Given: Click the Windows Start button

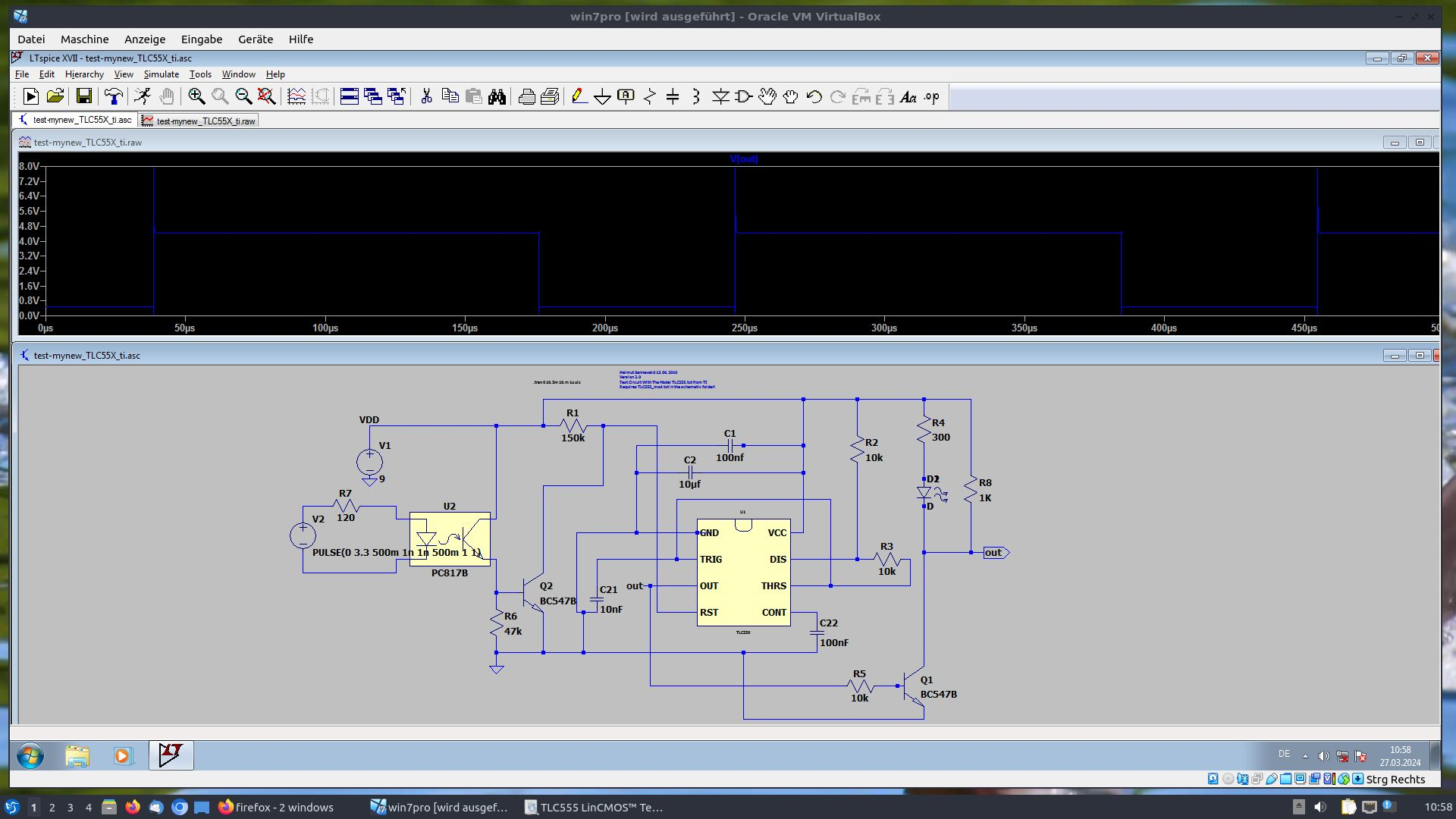Looking at the screenshot, I should pyautogui.click(x=30, y=756).
